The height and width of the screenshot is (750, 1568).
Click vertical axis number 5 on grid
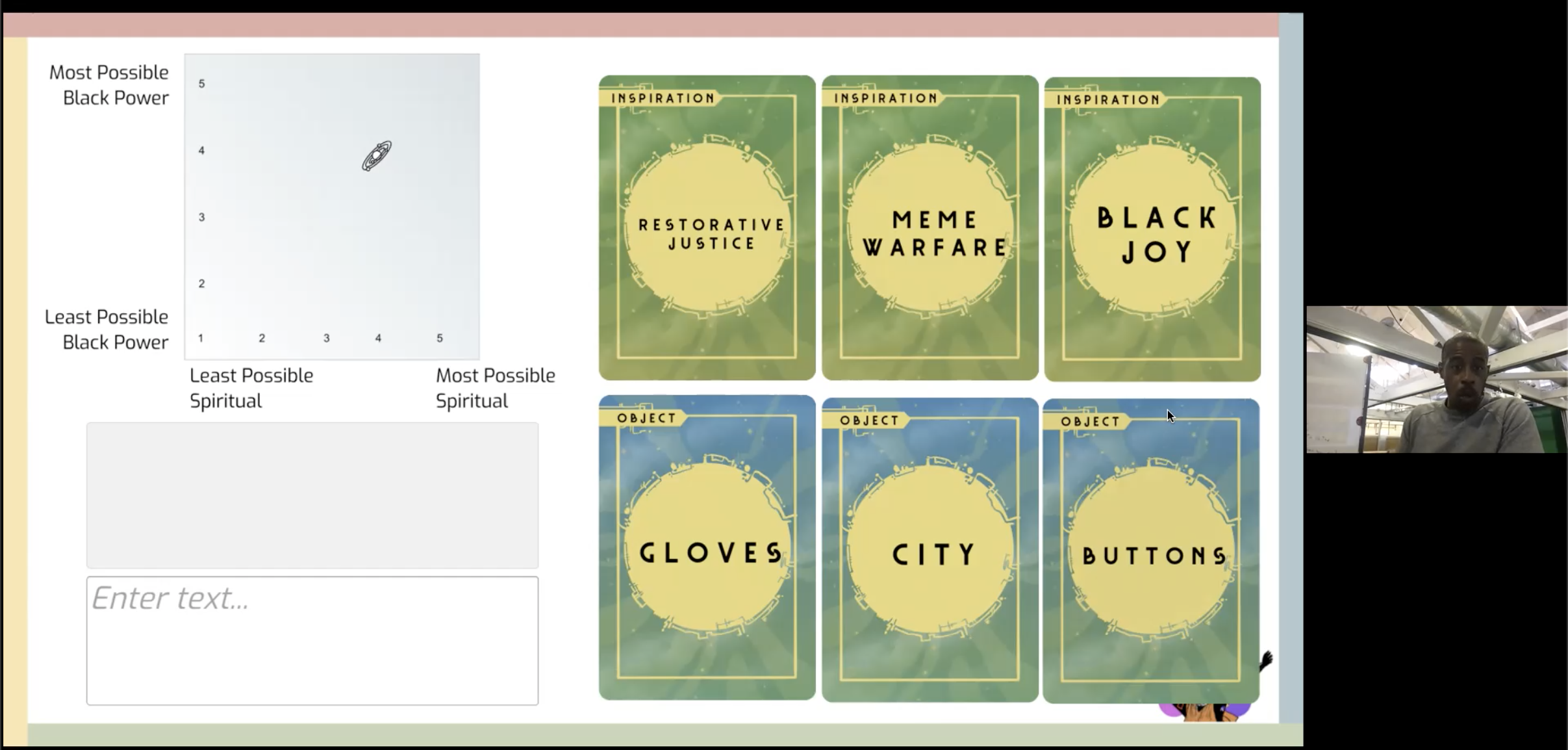point(202,84)
